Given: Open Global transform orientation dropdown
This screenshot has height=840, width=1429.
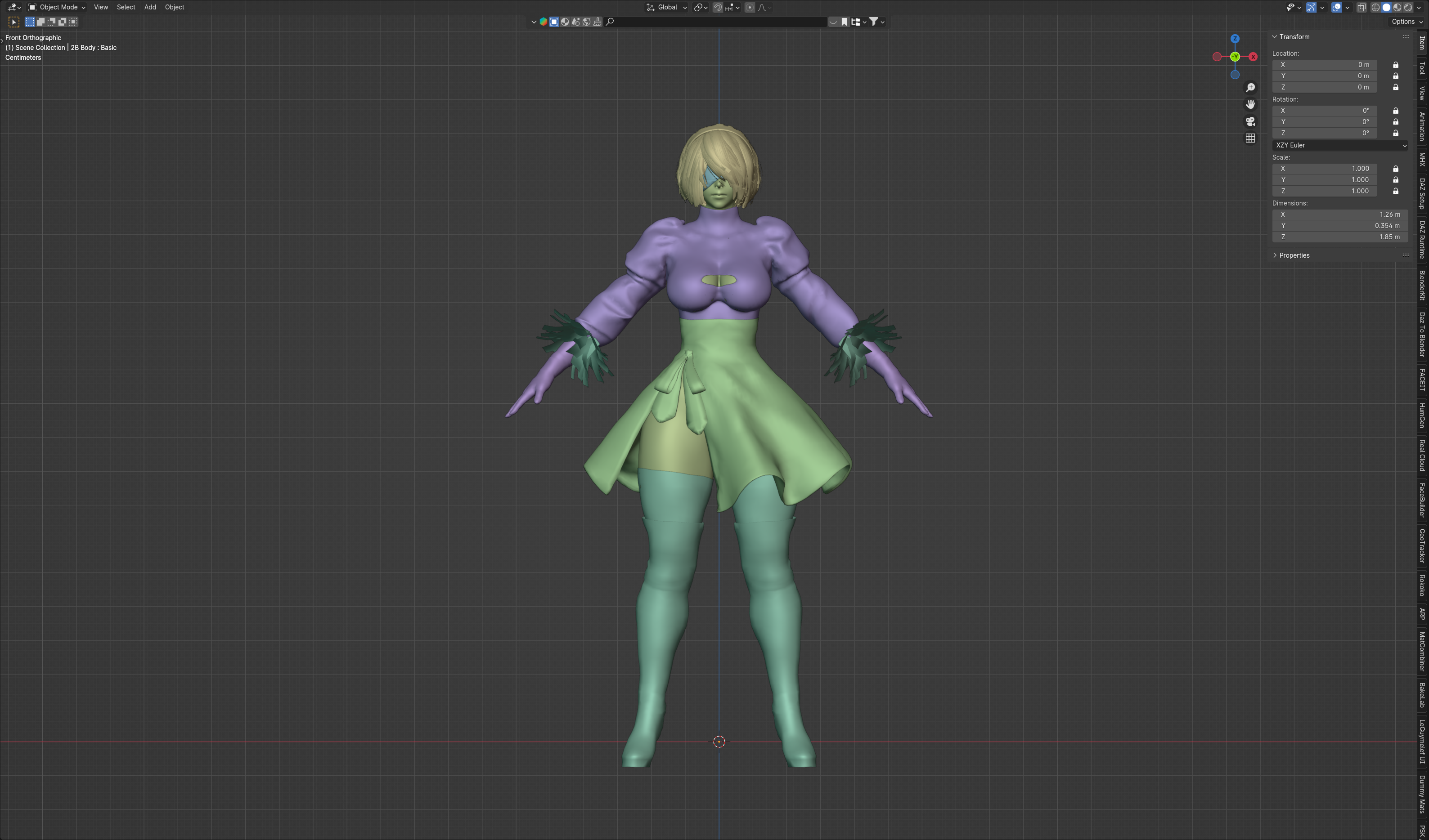Looking at the screenshot, I should 667,7.
